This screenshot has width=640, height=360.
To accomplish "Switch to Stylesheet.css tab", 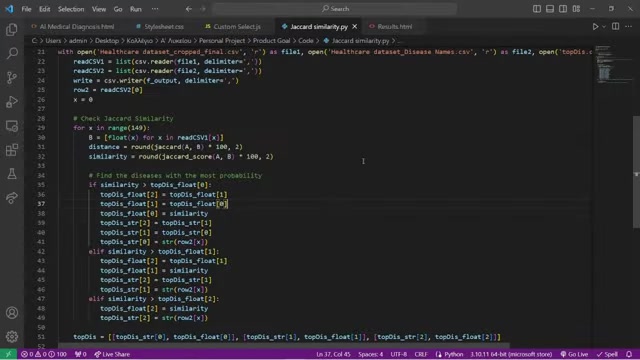I will [160, 27].
